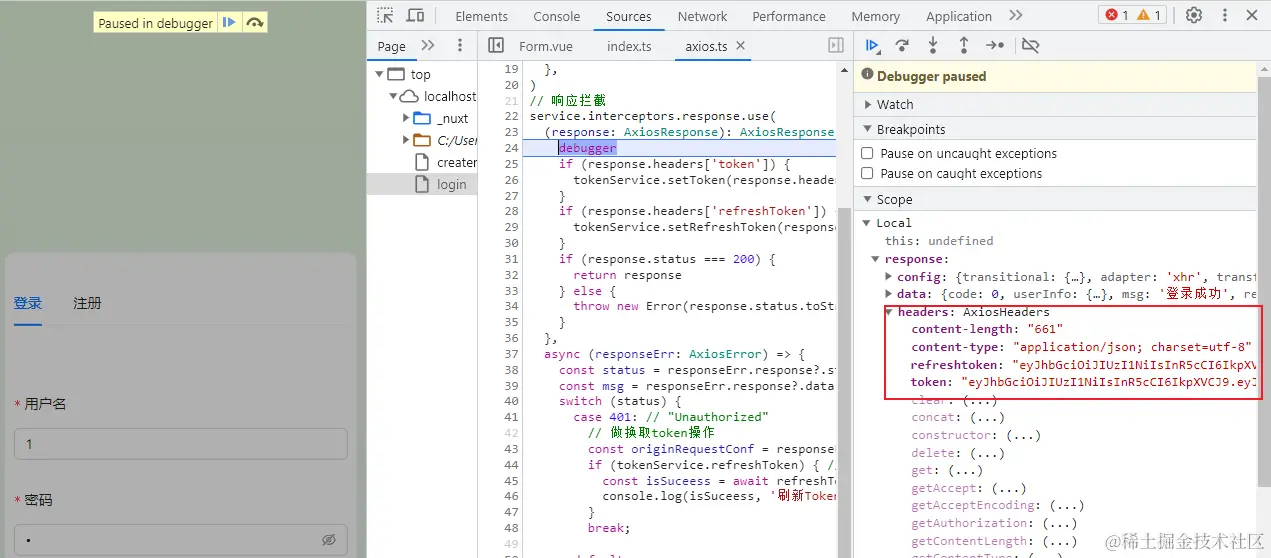This screenshot has width=1271, height=558.
Task: Toggle password visibility eye icon
Action: [x=329, y=540]
